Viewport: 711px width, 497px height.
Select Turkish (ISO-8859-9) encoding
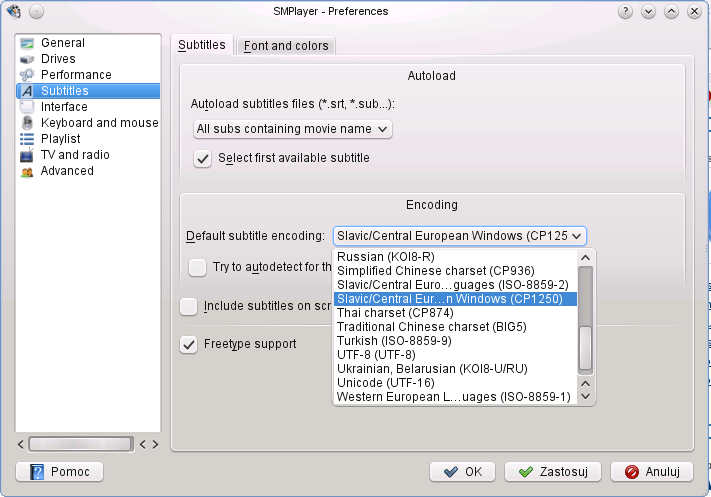[455, 341]
